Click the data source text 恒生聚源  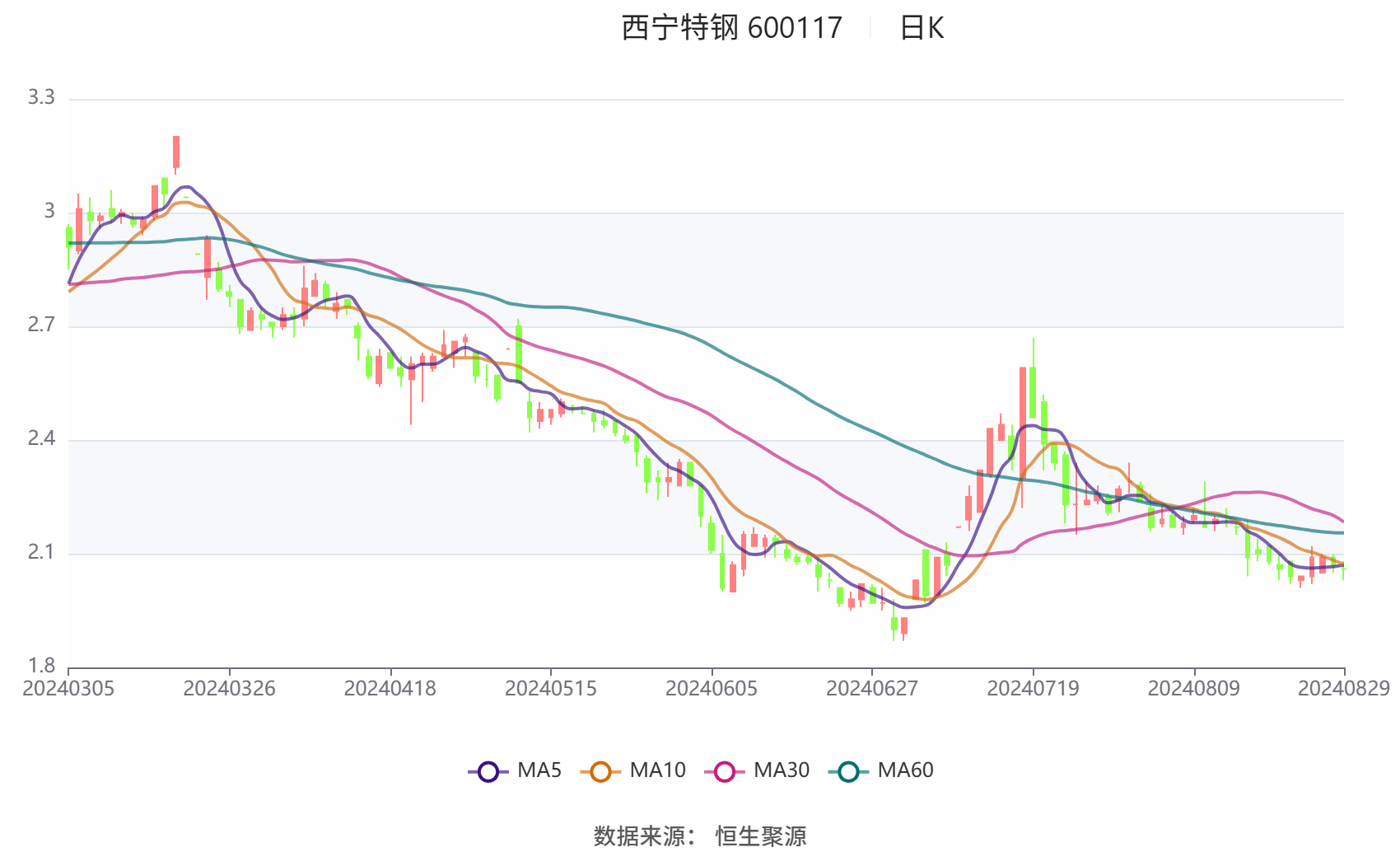pyautogui.click(x=761, y=836)
